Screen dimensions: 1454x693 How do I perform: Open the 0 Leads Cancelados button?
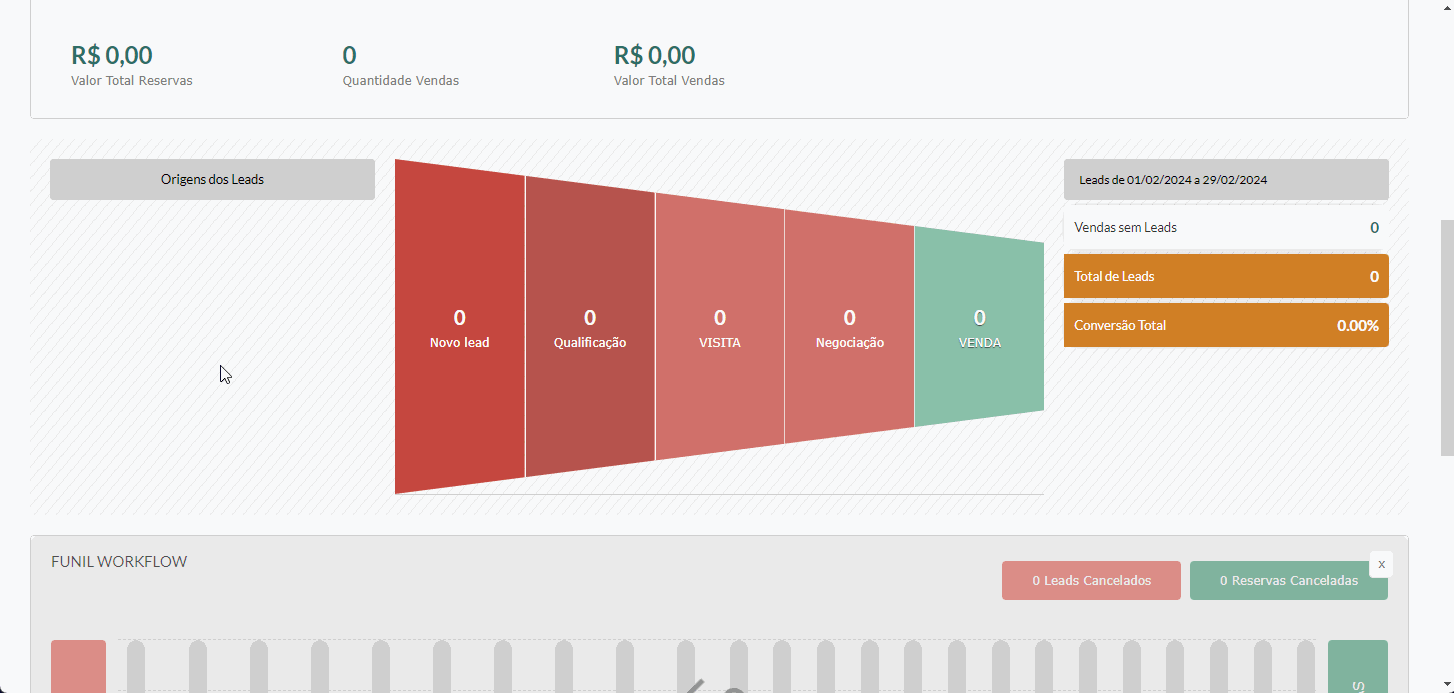click(1091, 580)
